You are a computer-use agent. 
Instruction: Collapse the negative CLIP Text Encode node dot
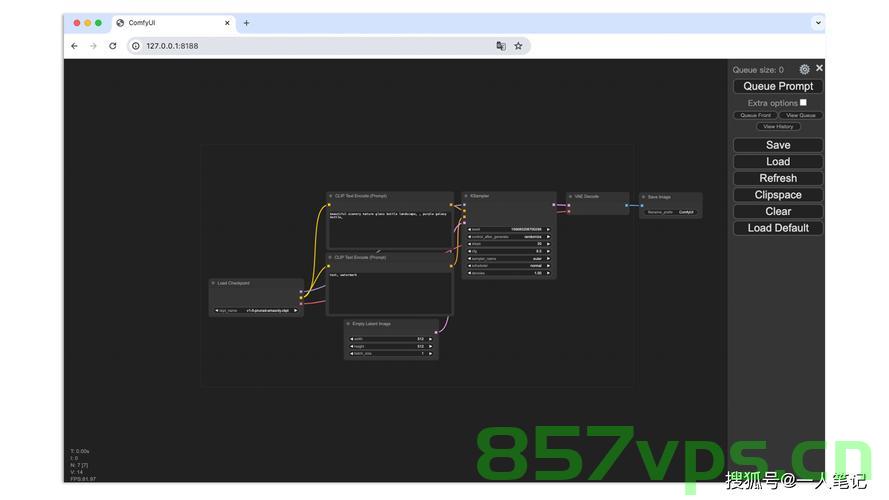[x=331, y=257]
